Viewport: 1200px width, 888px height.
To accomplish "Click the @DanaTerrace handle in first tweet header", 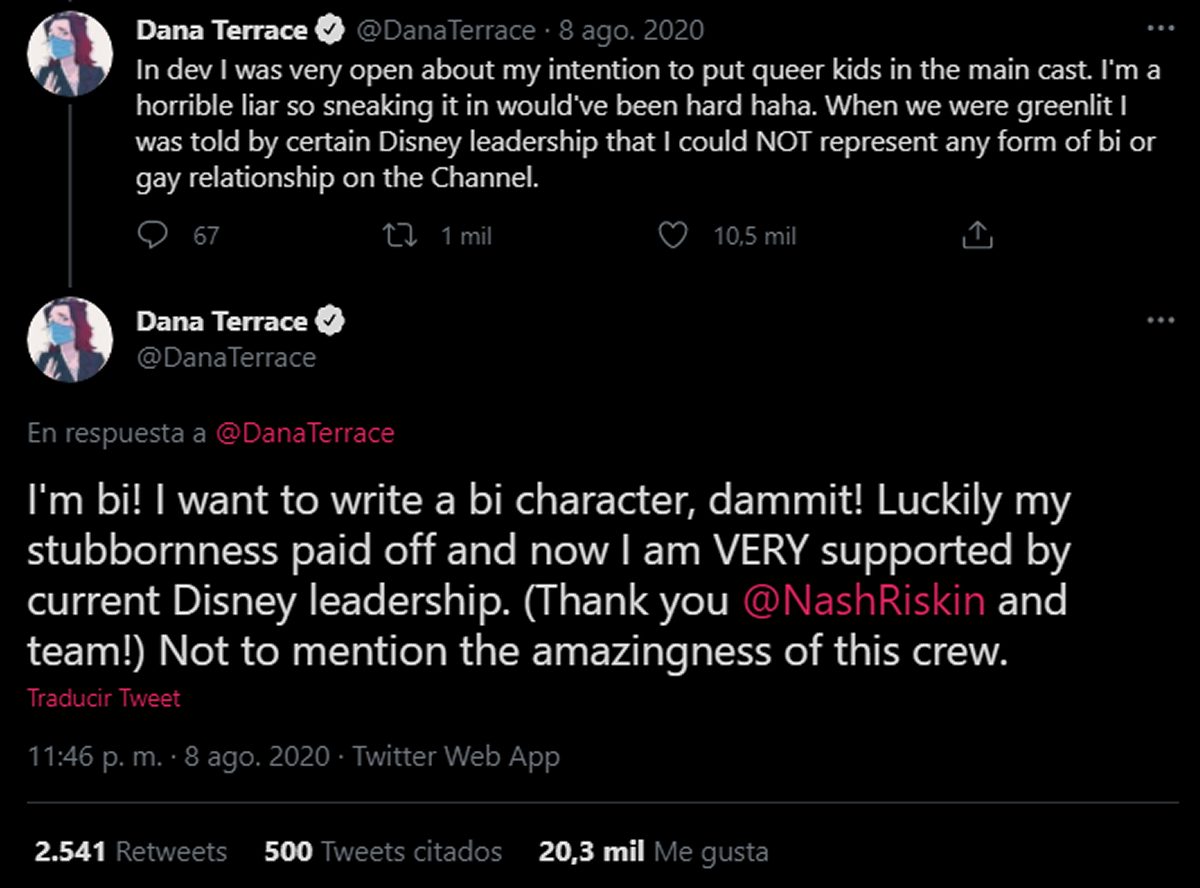I will [446, 31].
